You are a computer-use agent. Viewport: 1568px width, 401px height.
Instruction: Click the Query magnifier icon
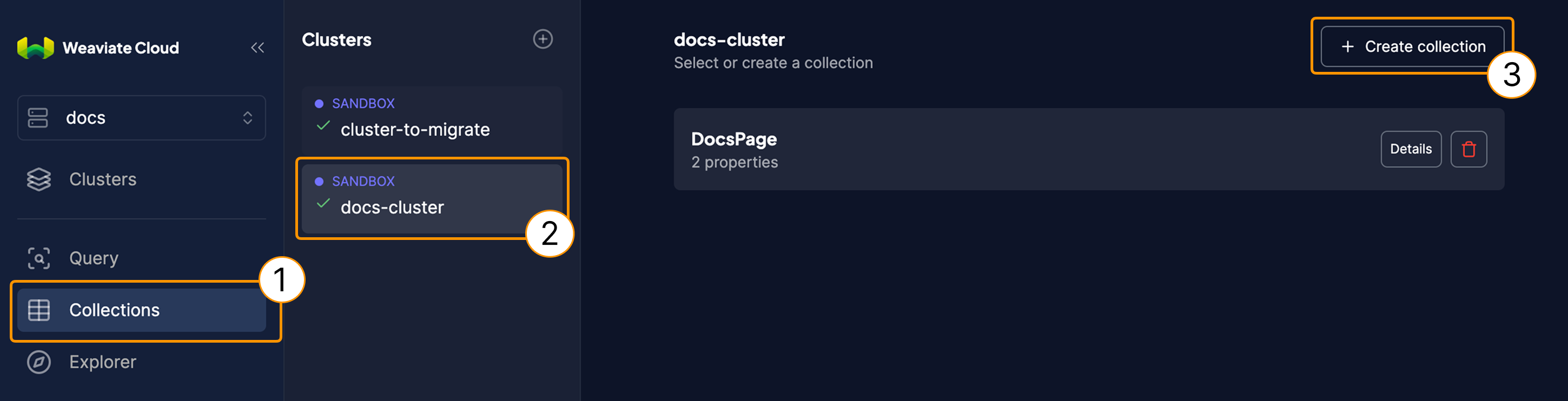click(x=39, y=258)
